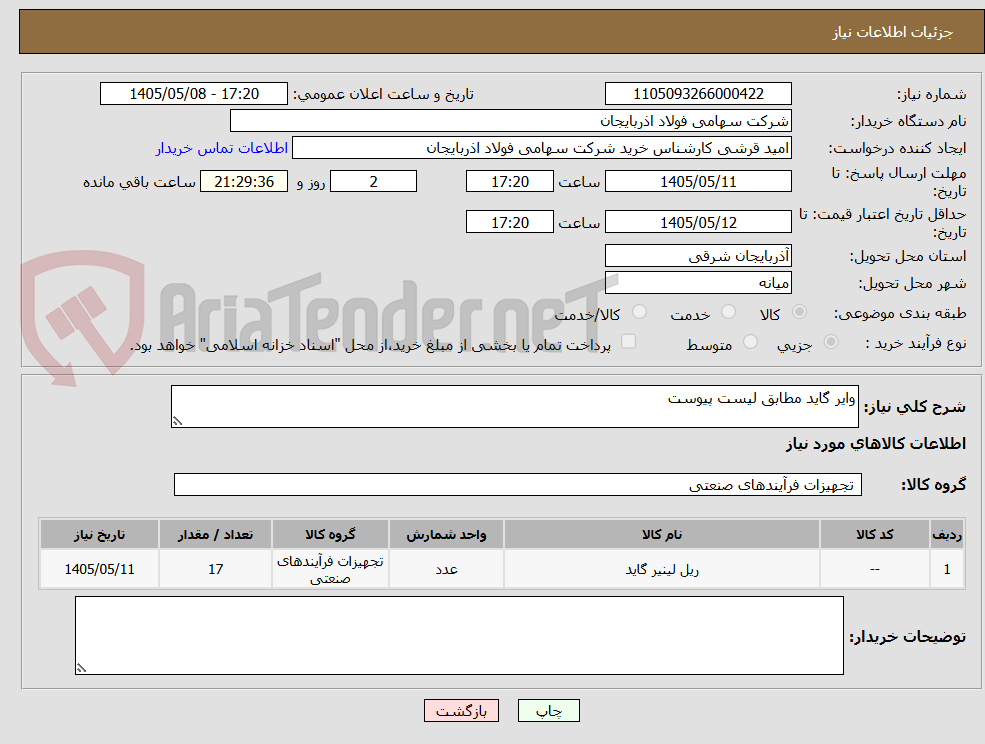
Task: Click the item code cell showing --
Action: point(874,569)
